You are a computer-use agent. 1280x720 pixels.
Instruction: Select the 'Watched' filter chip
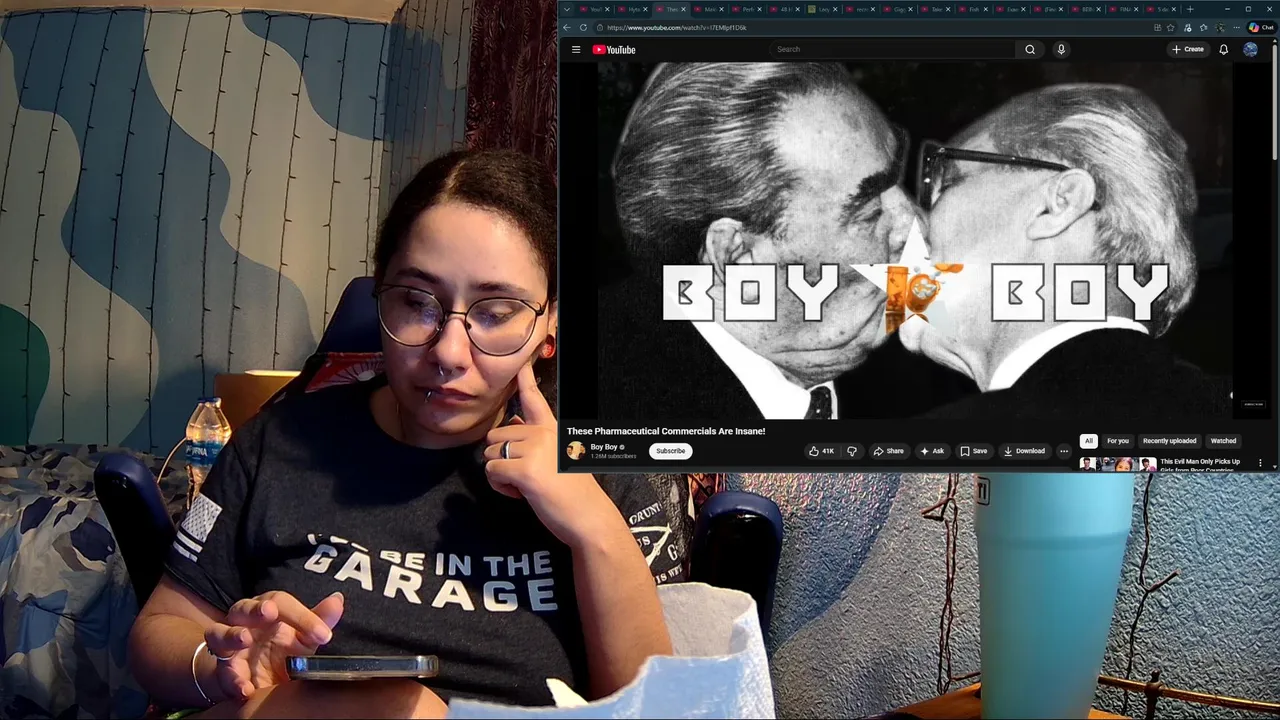pyautogui.click(x=1224, y=441)
